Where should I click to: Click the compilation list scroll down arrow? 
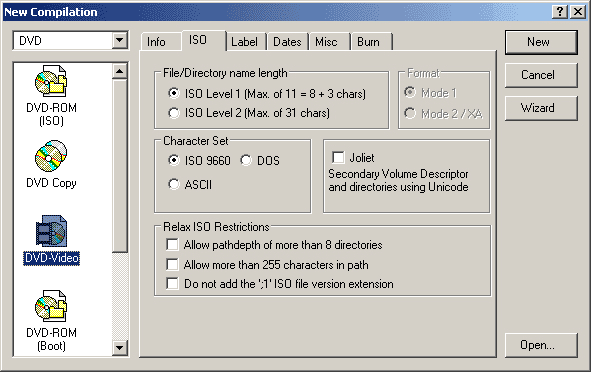click(x=119, y=348)
